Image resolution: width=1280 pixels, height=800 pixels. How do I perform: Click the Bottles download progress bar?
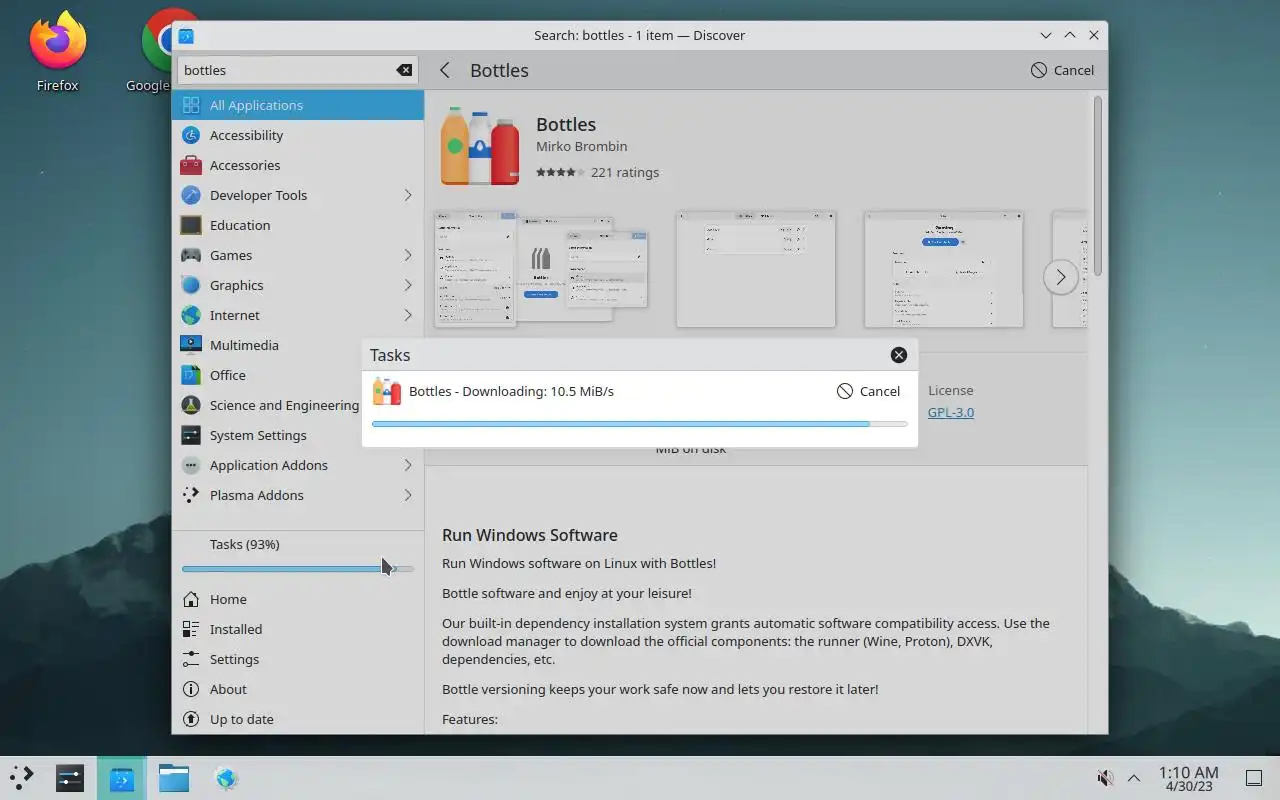click(640, 424)
